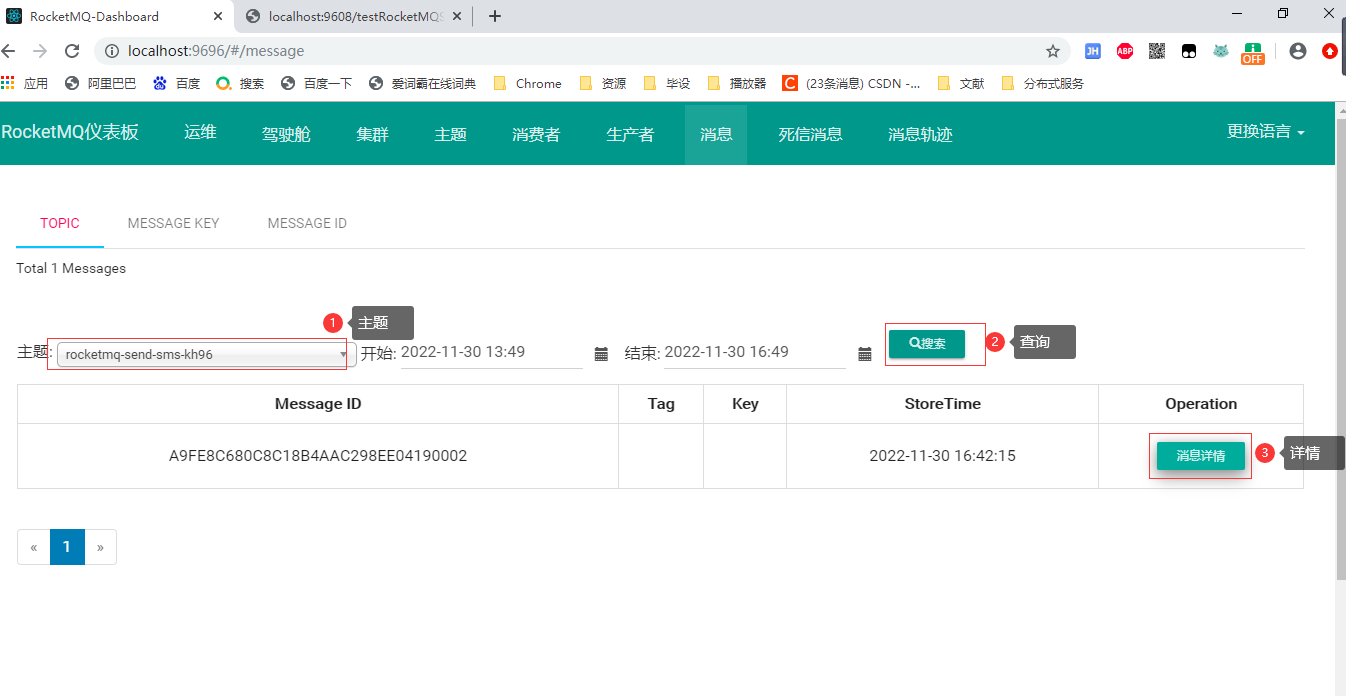This screenshot has width=1346, height=696.
Task: Switch to the MESSAGE KEY tab
Action: tap(173, 223)
